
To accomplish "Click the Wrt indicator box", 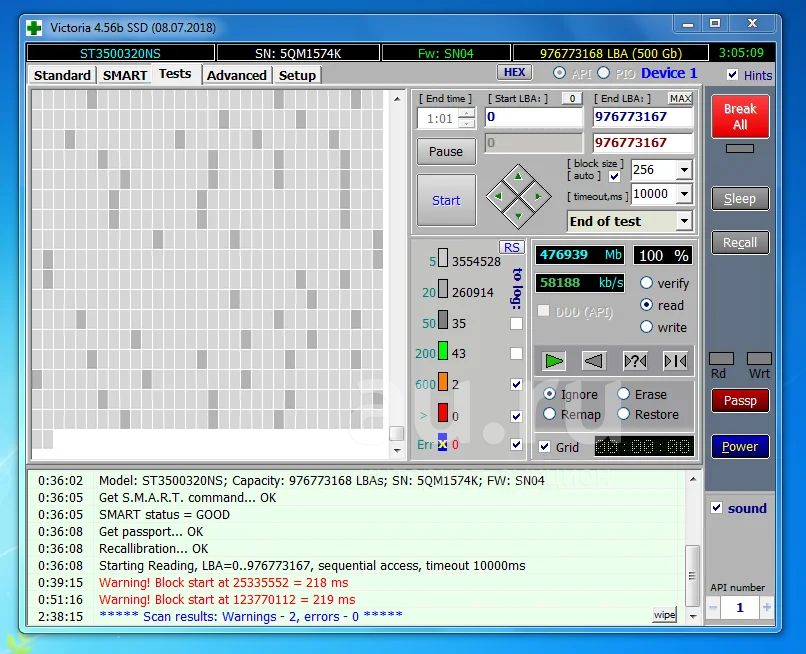I will coord(759,358).
